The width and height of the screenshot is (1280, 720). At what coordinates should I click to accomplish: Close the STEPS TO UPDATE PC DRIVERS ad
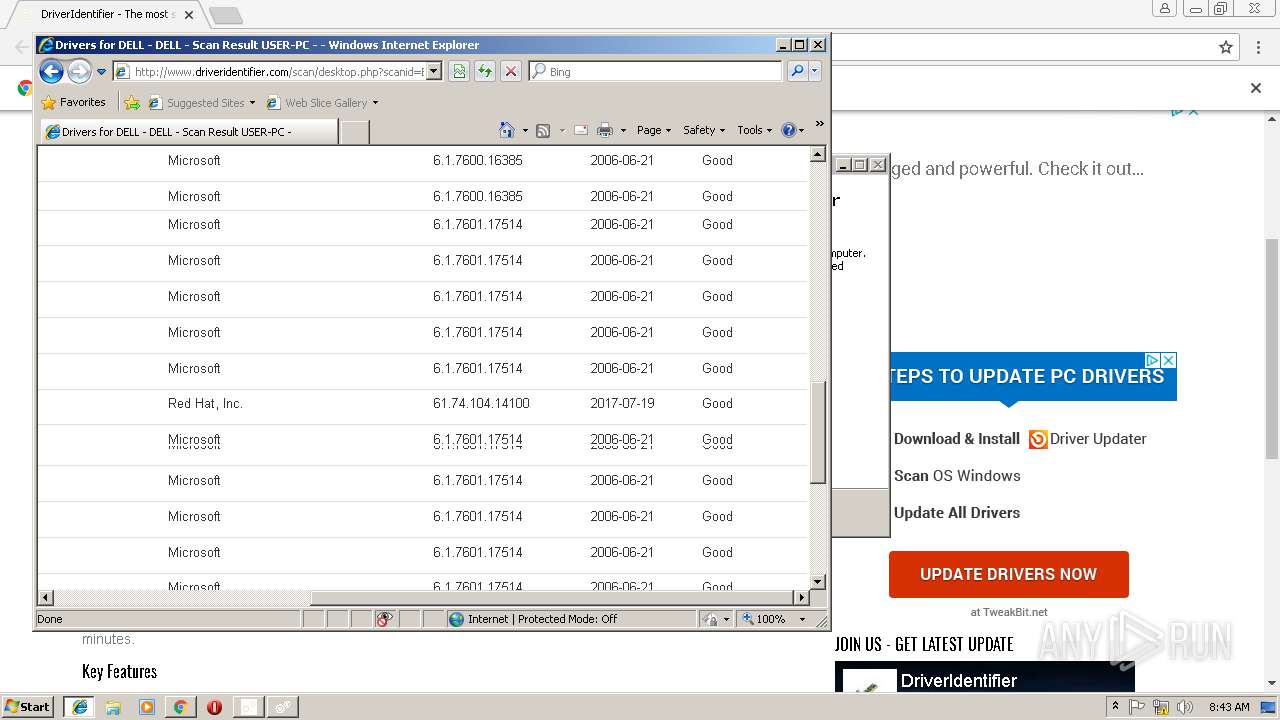pos(1168,360)
